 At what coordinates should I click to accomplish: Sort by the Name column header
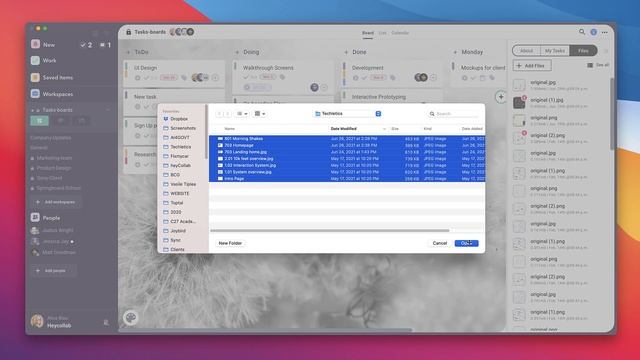point(230,129)
